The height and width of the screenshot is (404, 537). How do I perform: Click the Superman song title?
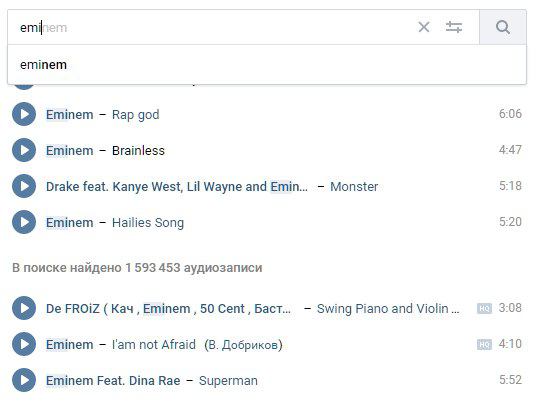[228, 381]
